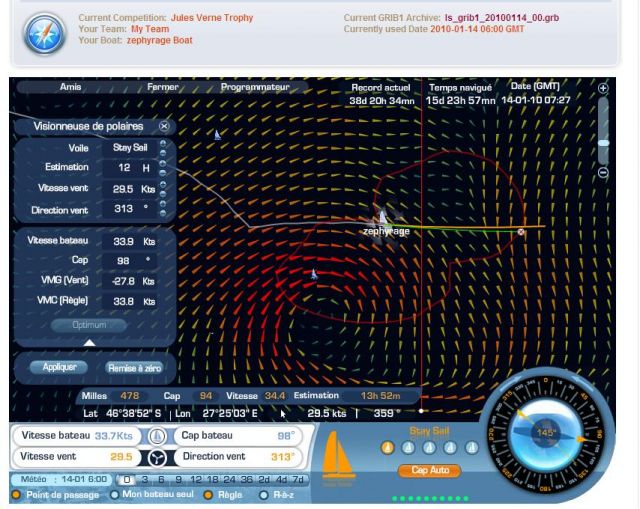Select weather forecast hour 9

pos(178,480)
